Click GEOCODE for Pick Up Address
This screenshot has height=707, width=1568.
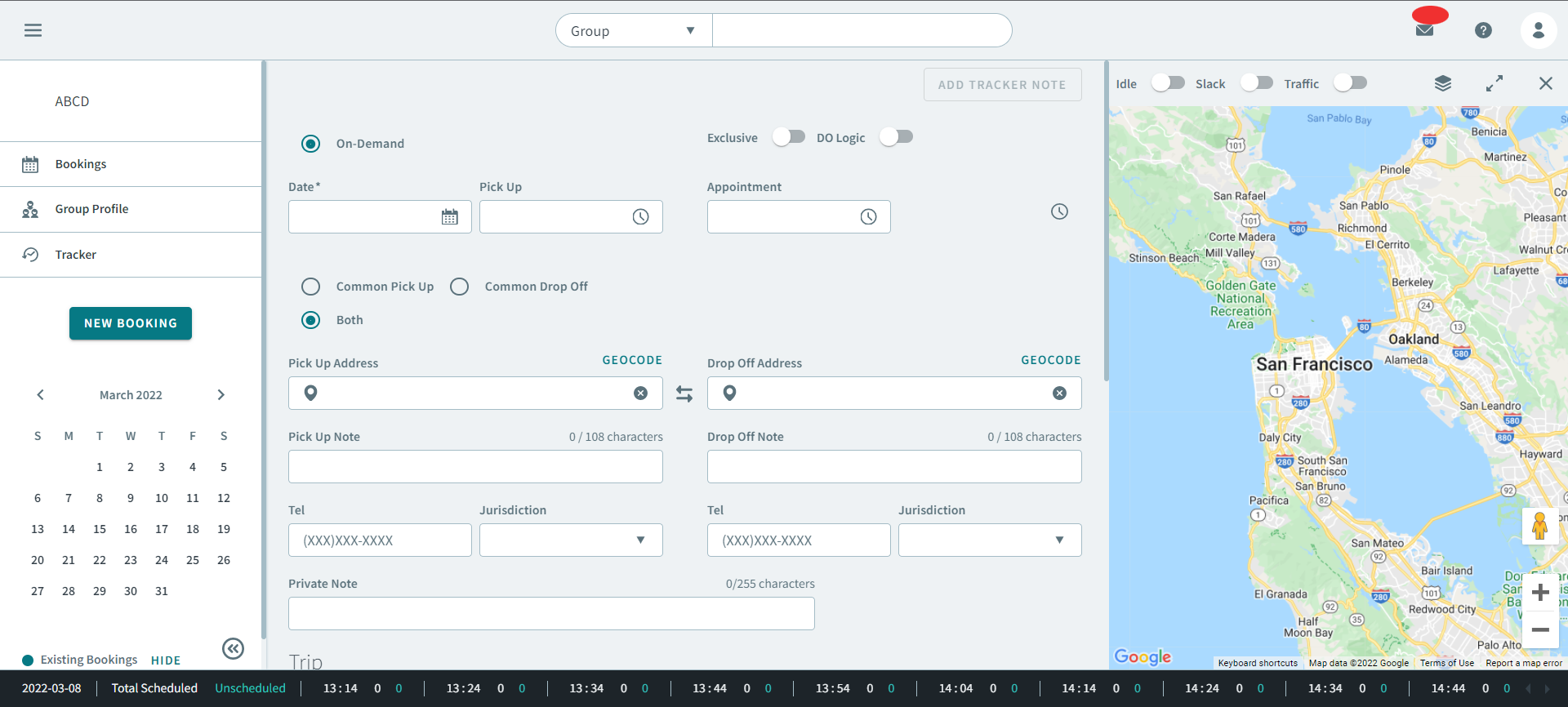pyautogui.click(x=632, y=360)
